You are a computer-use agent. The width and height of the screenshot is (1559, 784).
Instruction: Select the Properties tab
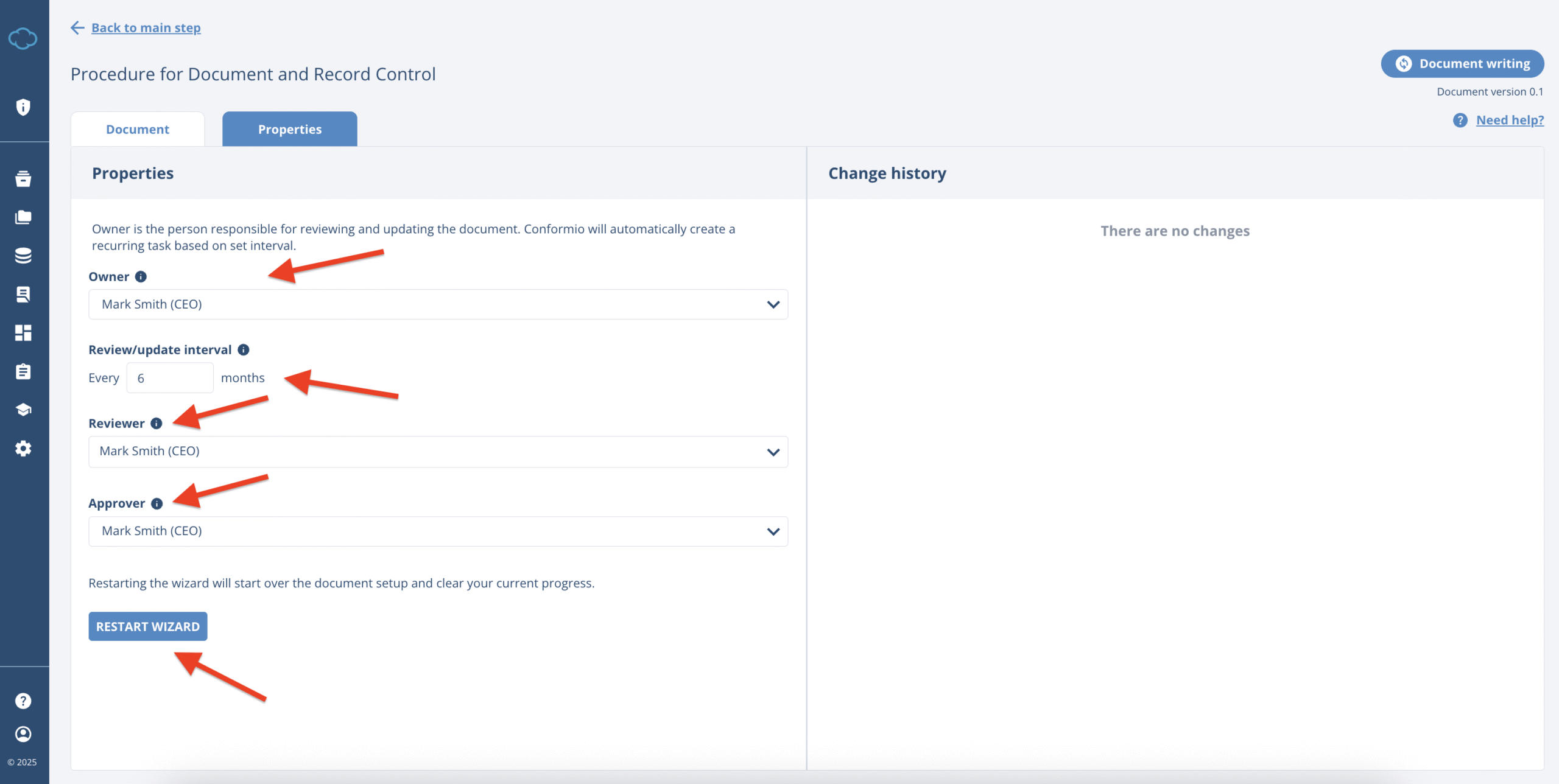point(289,129)
